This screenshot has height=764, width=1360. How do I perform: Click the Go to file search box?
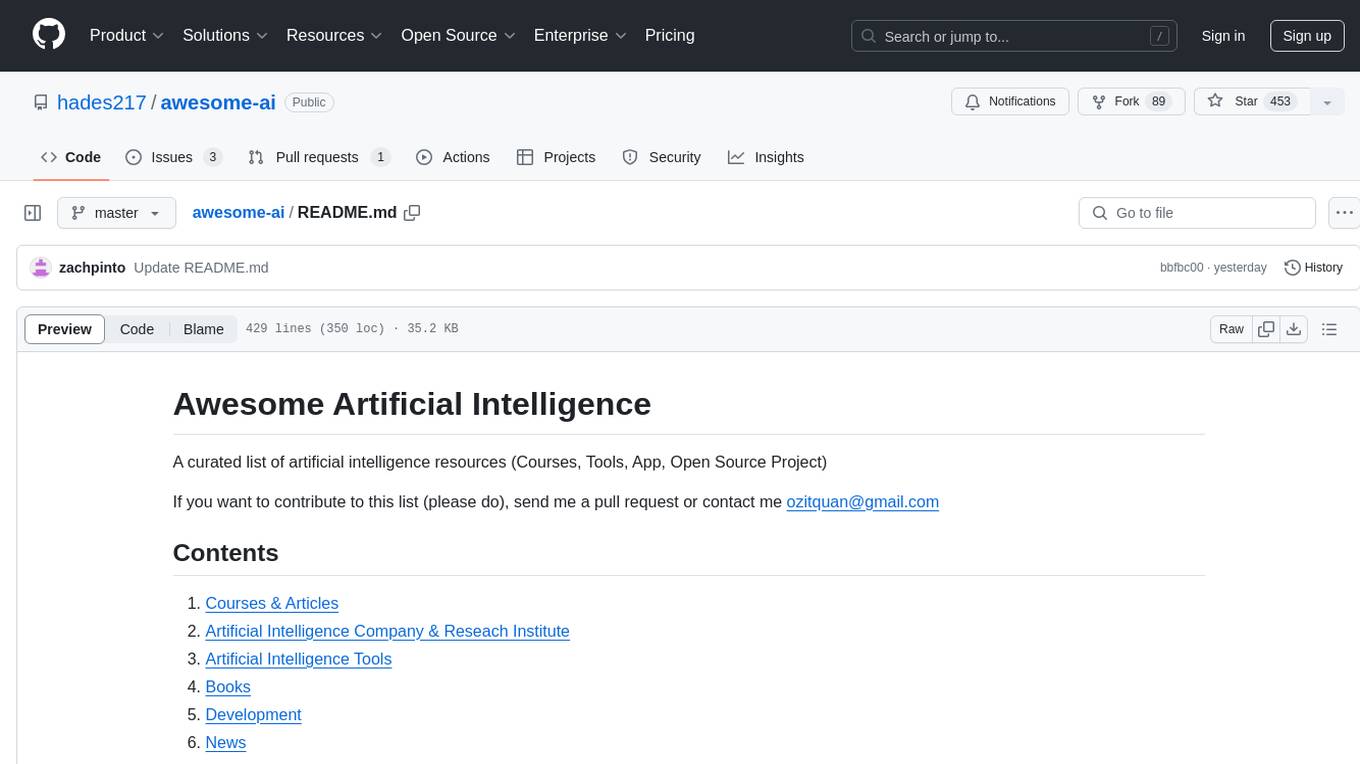[1197, 213]
